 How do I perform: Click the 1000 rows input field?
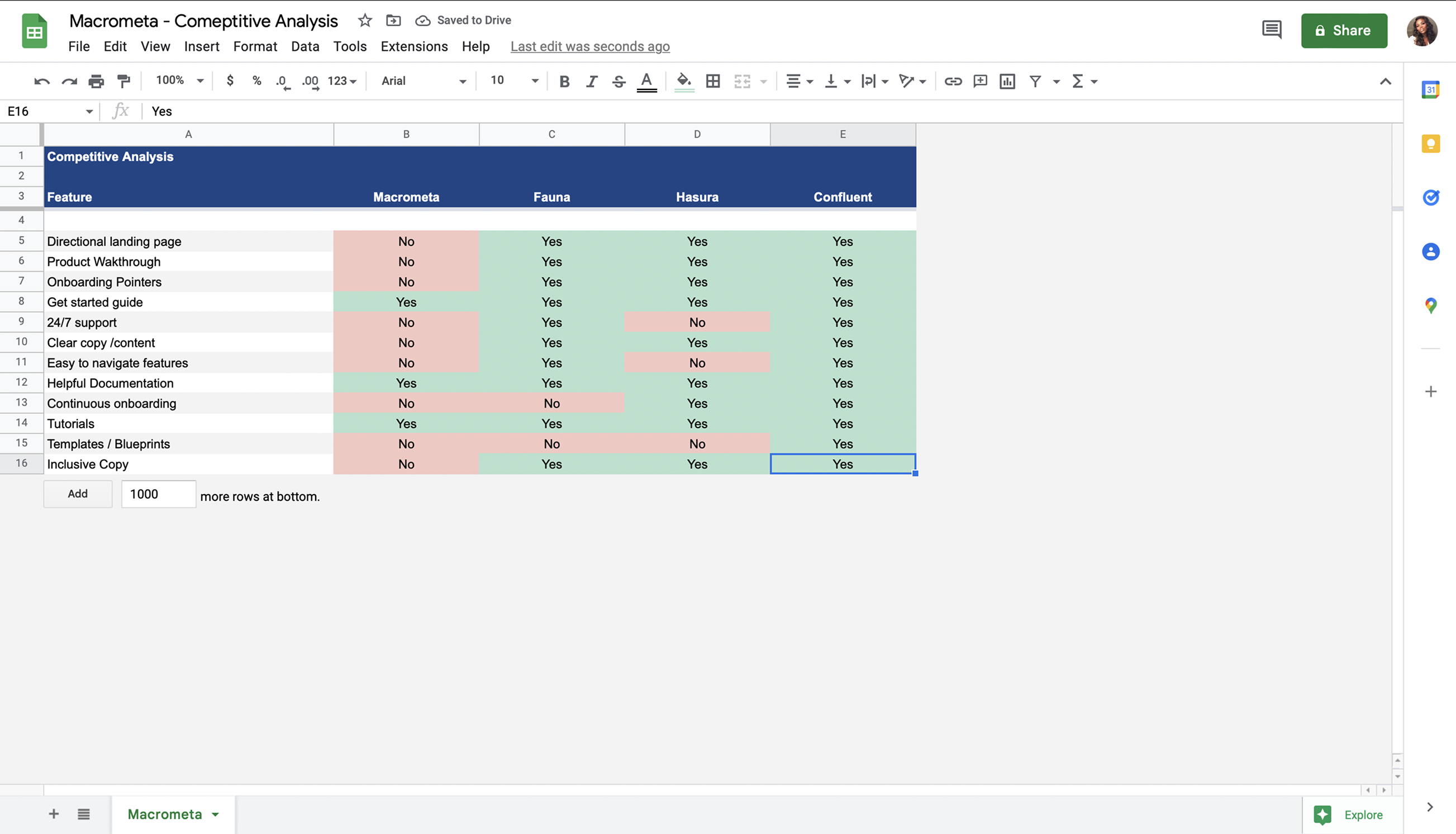[159, 494]
